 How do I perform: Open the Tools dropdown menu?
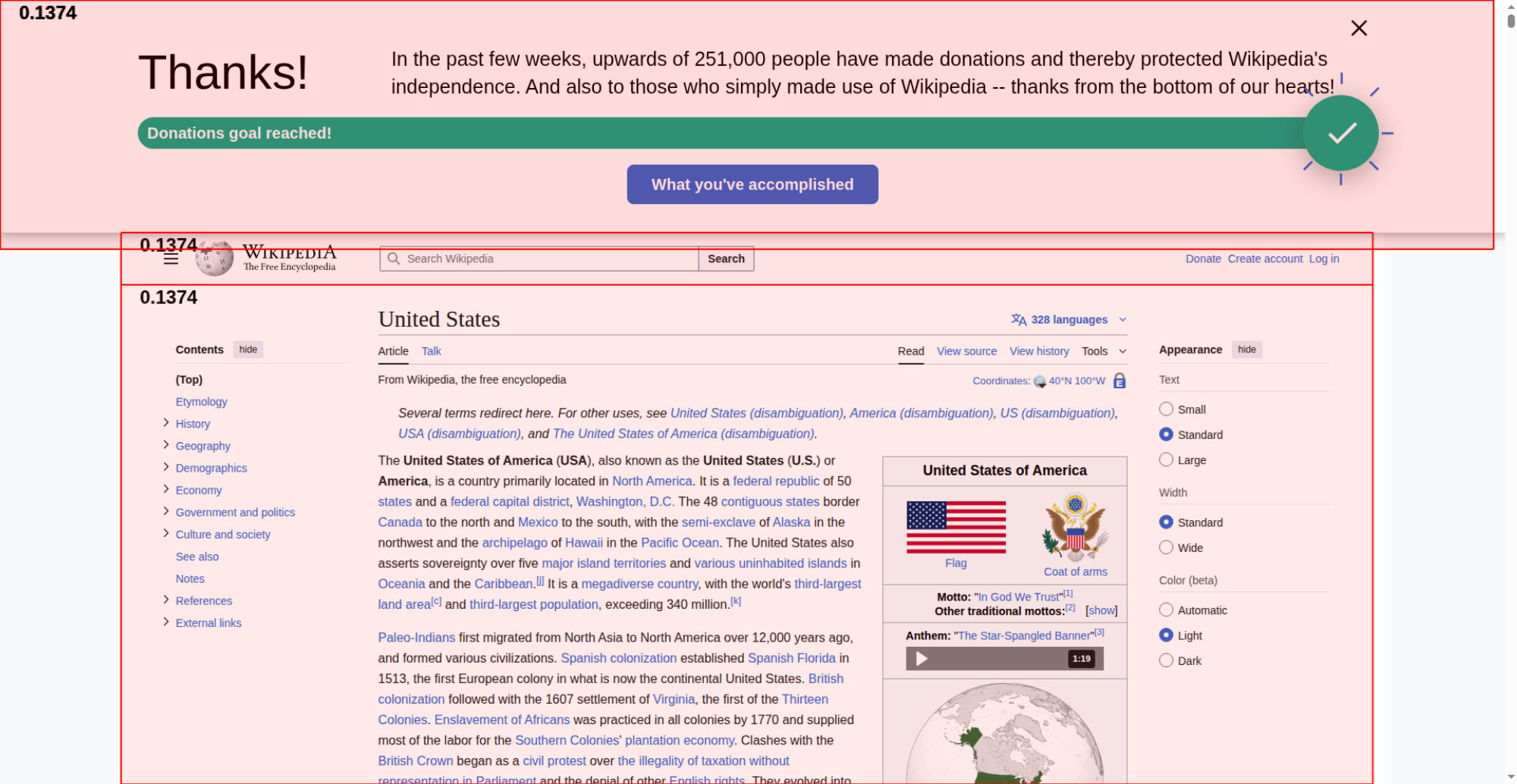[x=1103, y=351]
